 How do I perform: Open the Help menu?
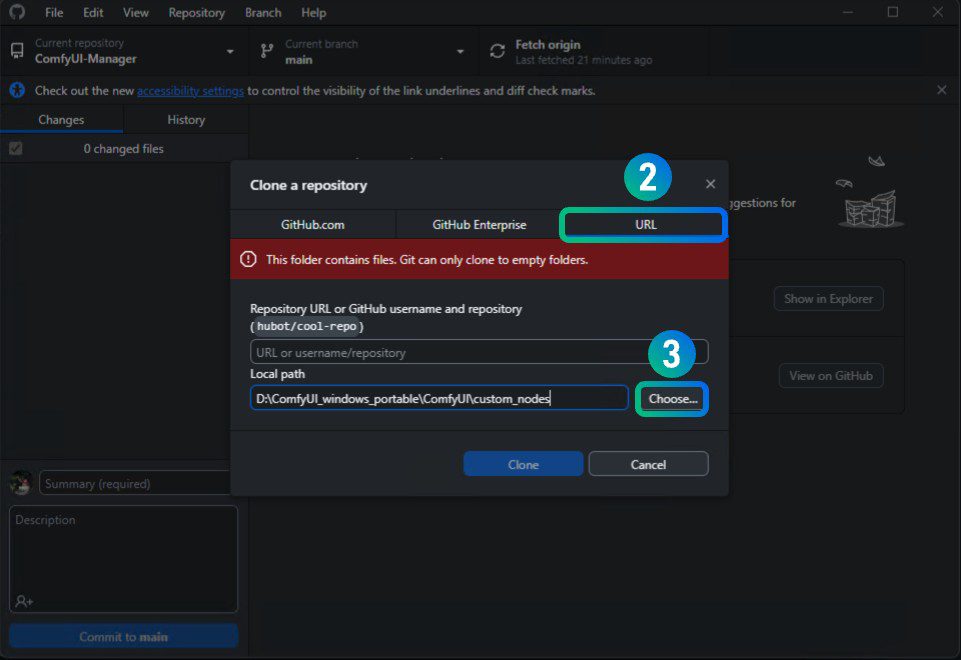[x=314, y=12]
